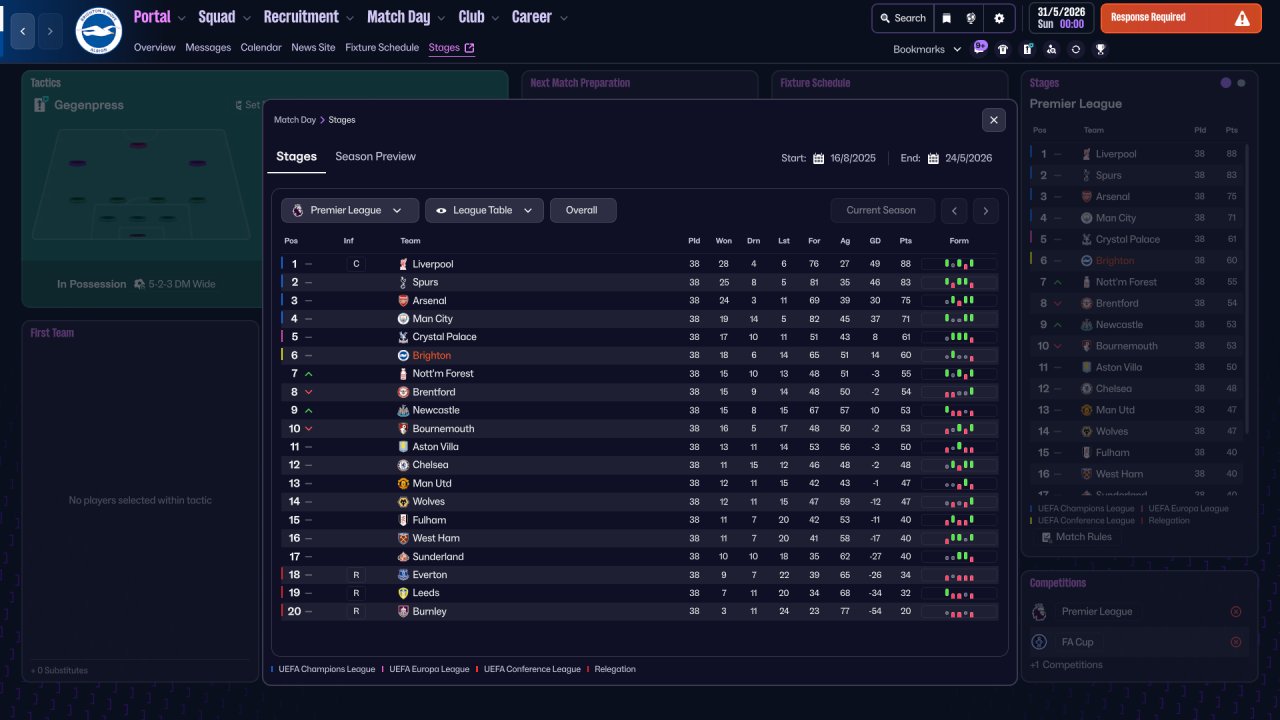
Task: Open the Brighton club badge in header
Action: pos(98,31)
